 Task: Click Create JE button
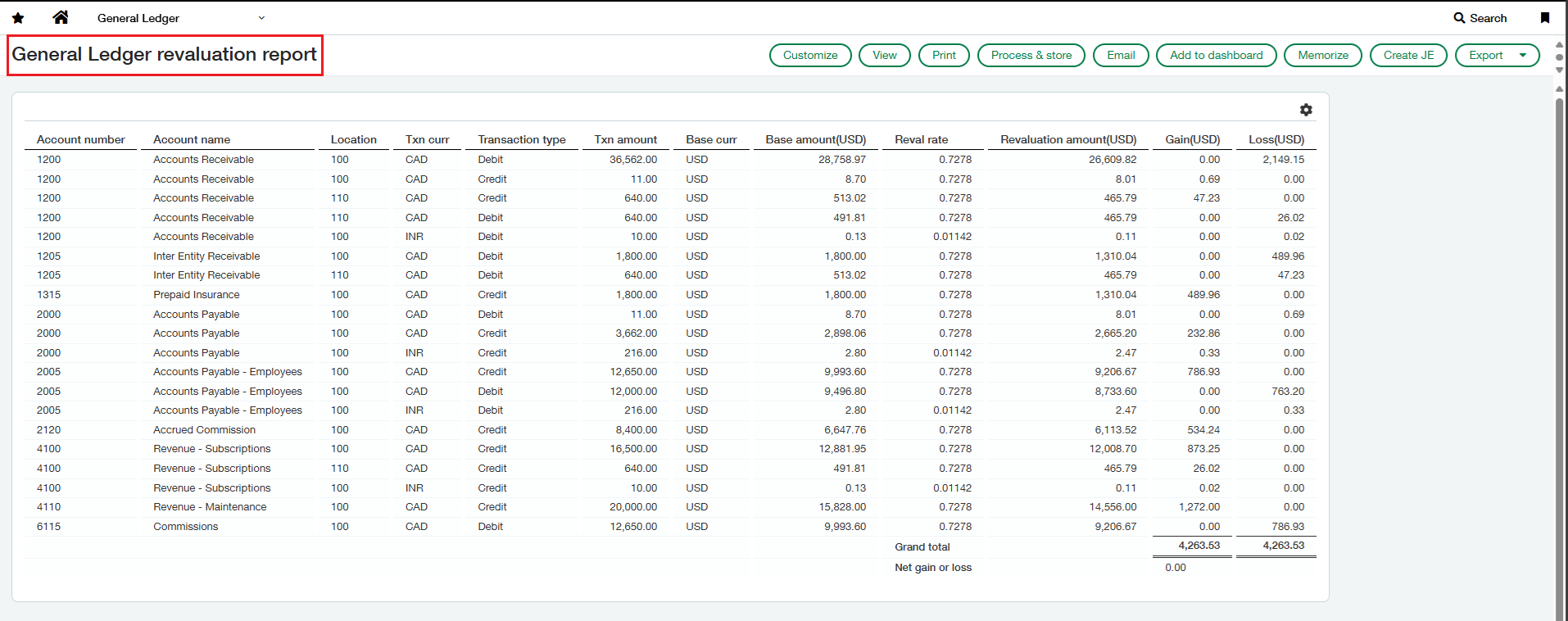pyautogui.click(x=1408, y=55)
